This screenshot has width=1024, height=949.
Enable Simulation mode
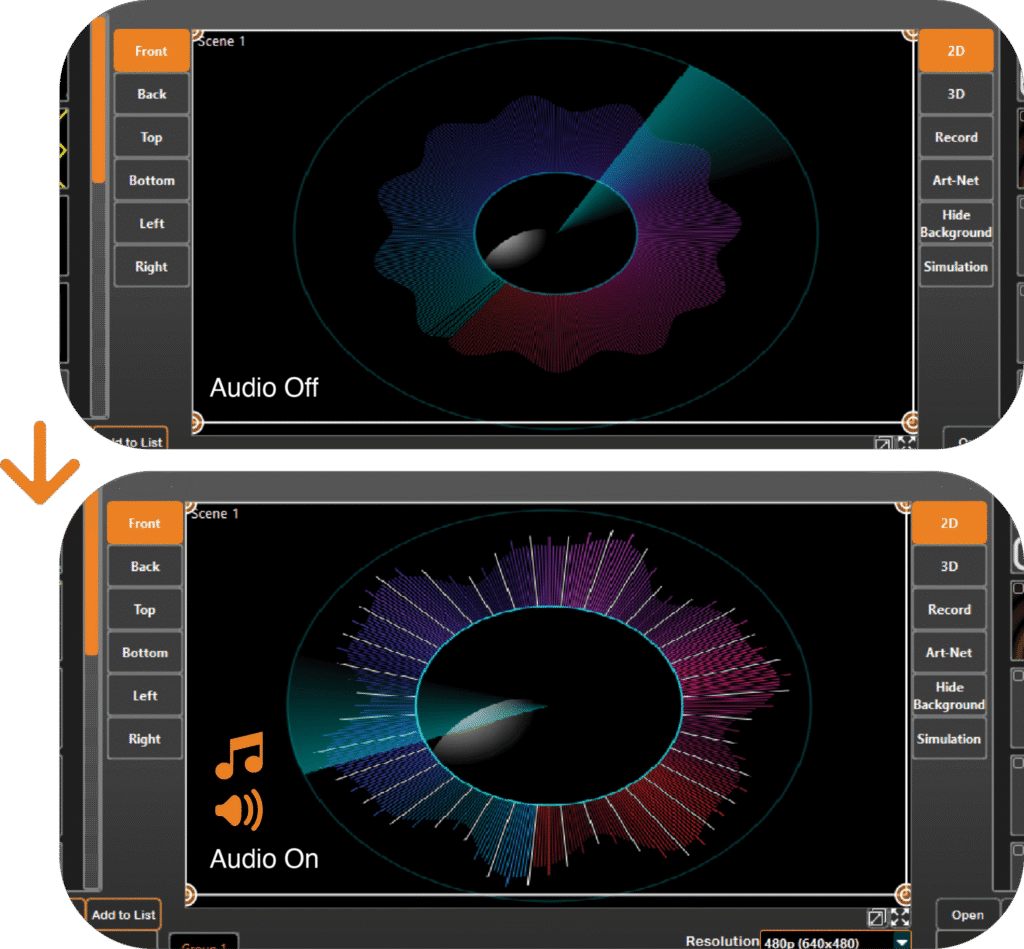click(948, 739)
